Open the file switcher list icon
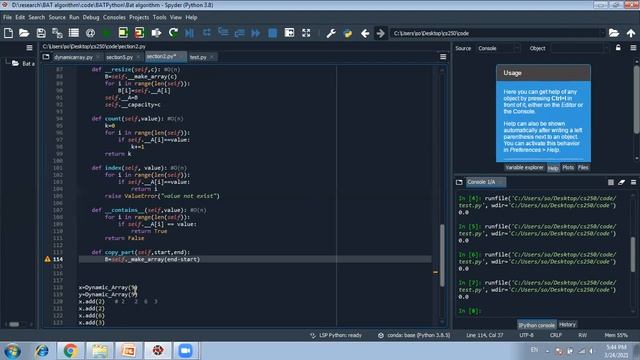This screenshot has height=360, width=640. [73, 33]
